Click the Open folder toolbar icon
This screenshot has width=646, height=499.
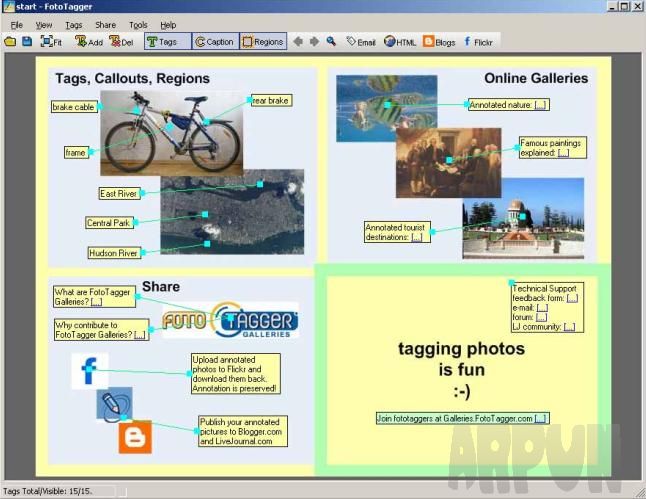pyautogui.click(x=10, y=42)
